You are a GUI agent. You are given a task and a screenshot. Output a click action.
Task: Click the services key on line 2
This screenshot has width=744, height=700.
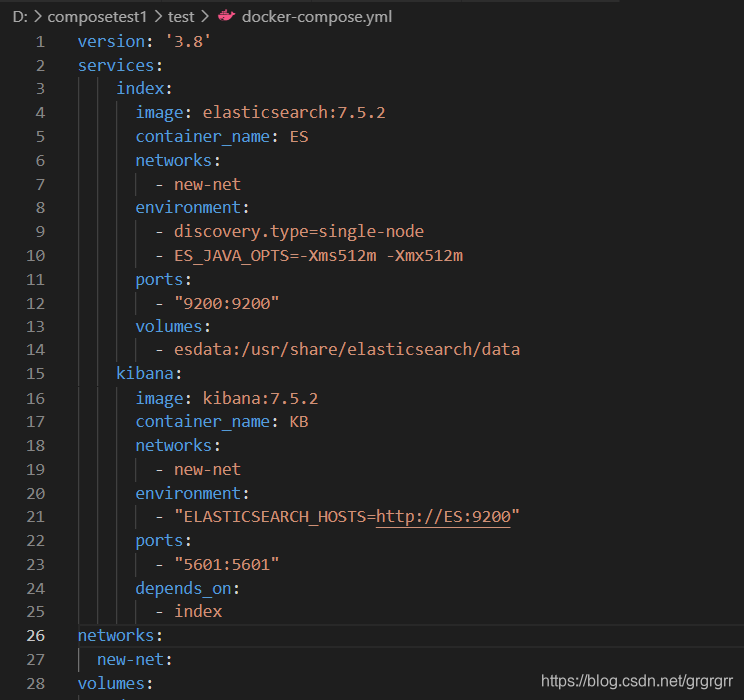[x=116, y=65]
